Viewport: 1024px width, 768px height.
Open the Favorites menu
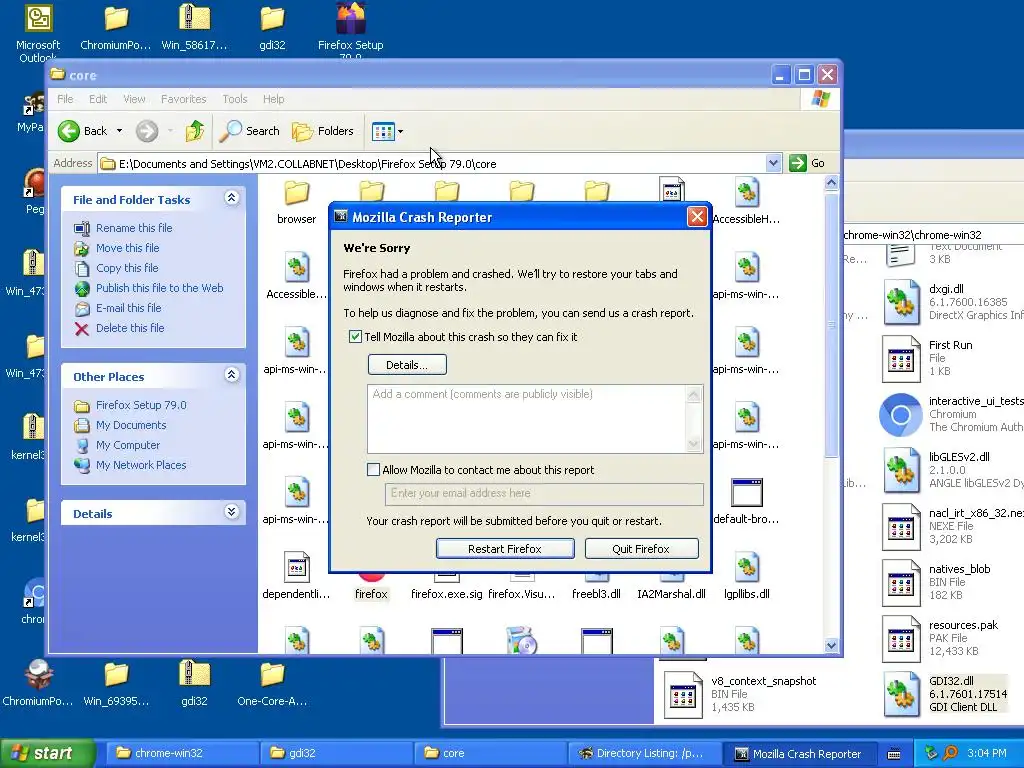click(x=184, y=99)
